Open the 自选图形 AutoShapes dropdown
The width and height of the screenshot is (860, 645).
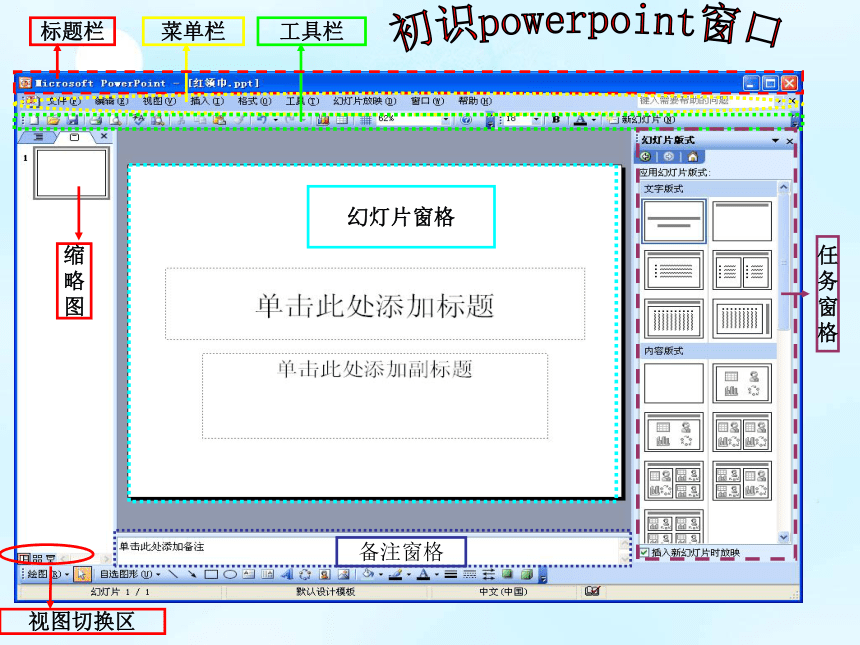click(130, 574)
